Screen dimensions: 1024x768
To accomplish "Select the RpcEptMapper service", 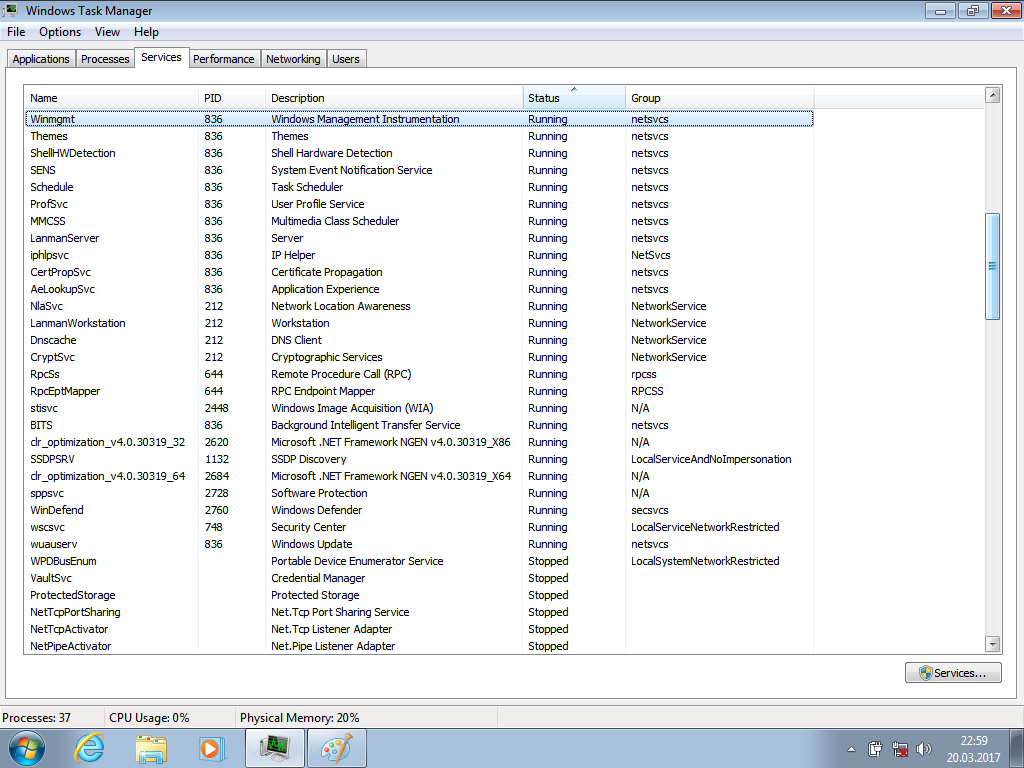I will (x=65, y=391).
